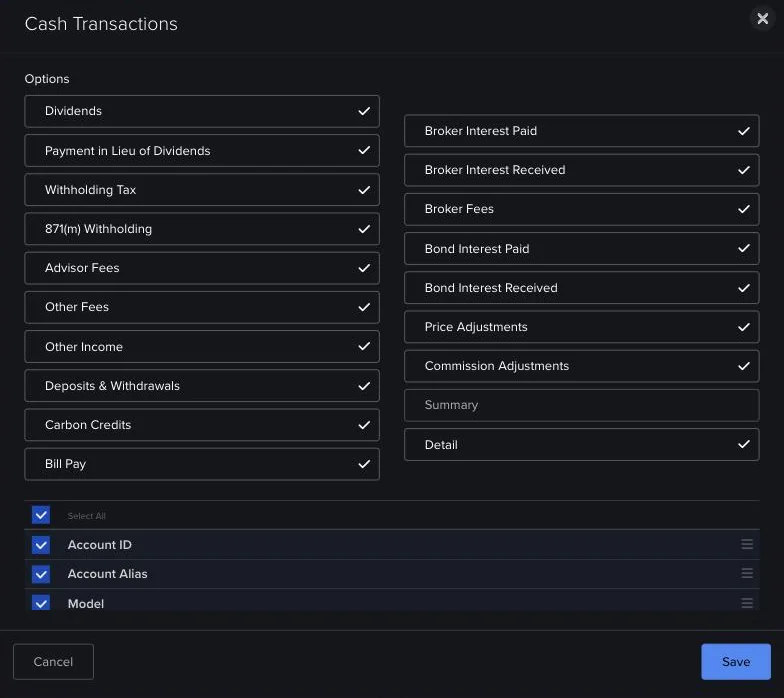
Task: Click the Account Alias reorder handle
Action: 747,573
